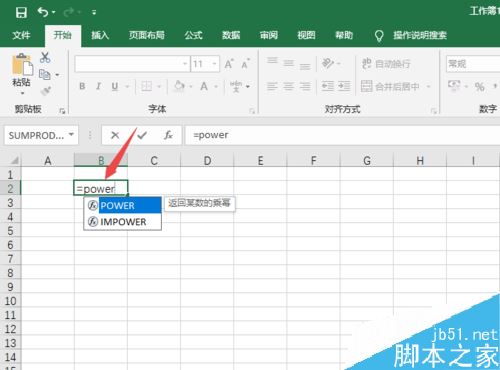Click the Align Left icon
Screen dimensions: 500x370
(x=272, y=87)
